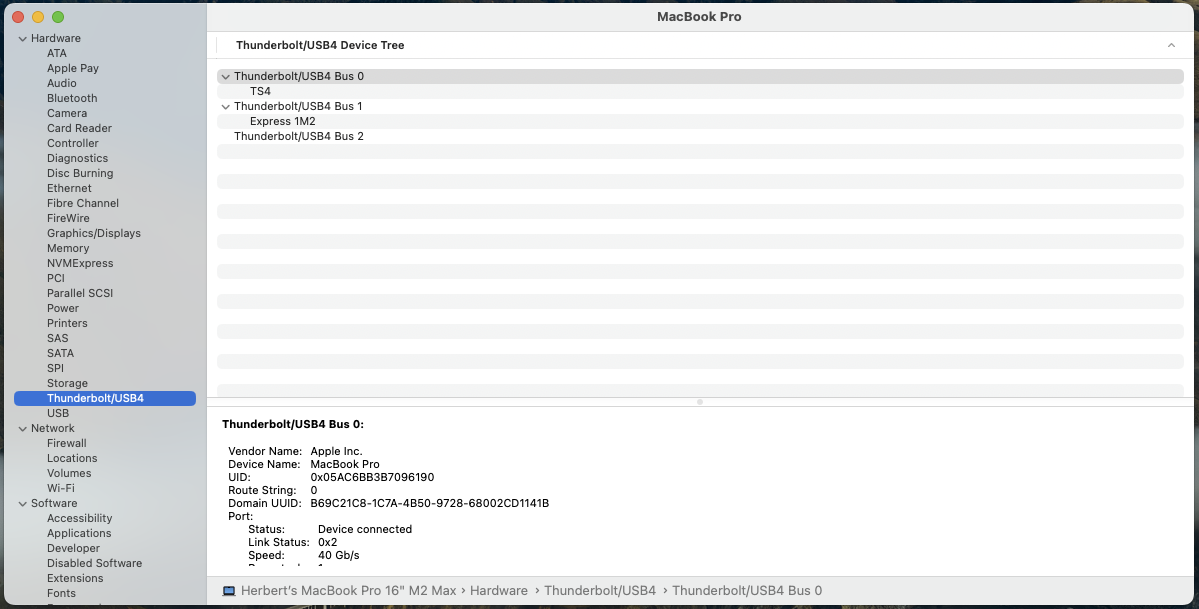Click the Thunderbolt/USB4 Device Tree column header

(x=320, y=45)
